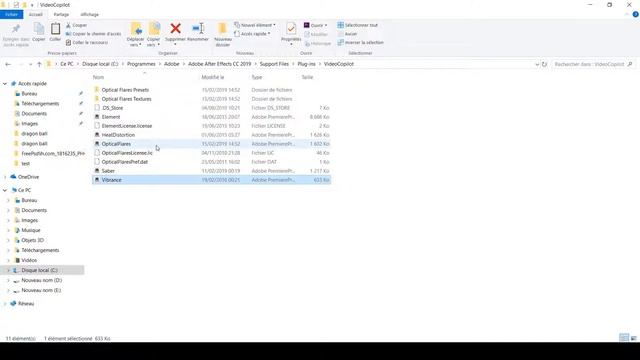Viewport: 640px width, 360px height.
Task: Click the Plug-ins breadcrumb
Action: pos(307,64)
